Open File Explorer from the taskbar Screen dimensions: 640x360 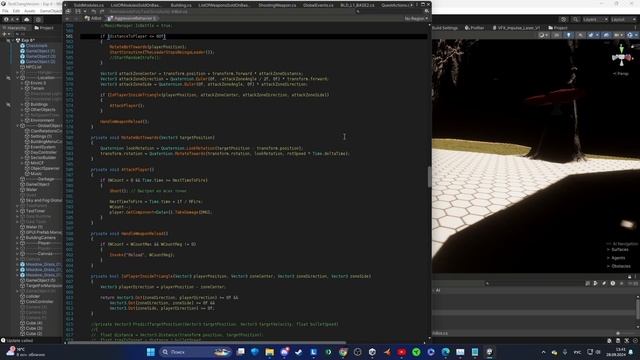(269, 352)
